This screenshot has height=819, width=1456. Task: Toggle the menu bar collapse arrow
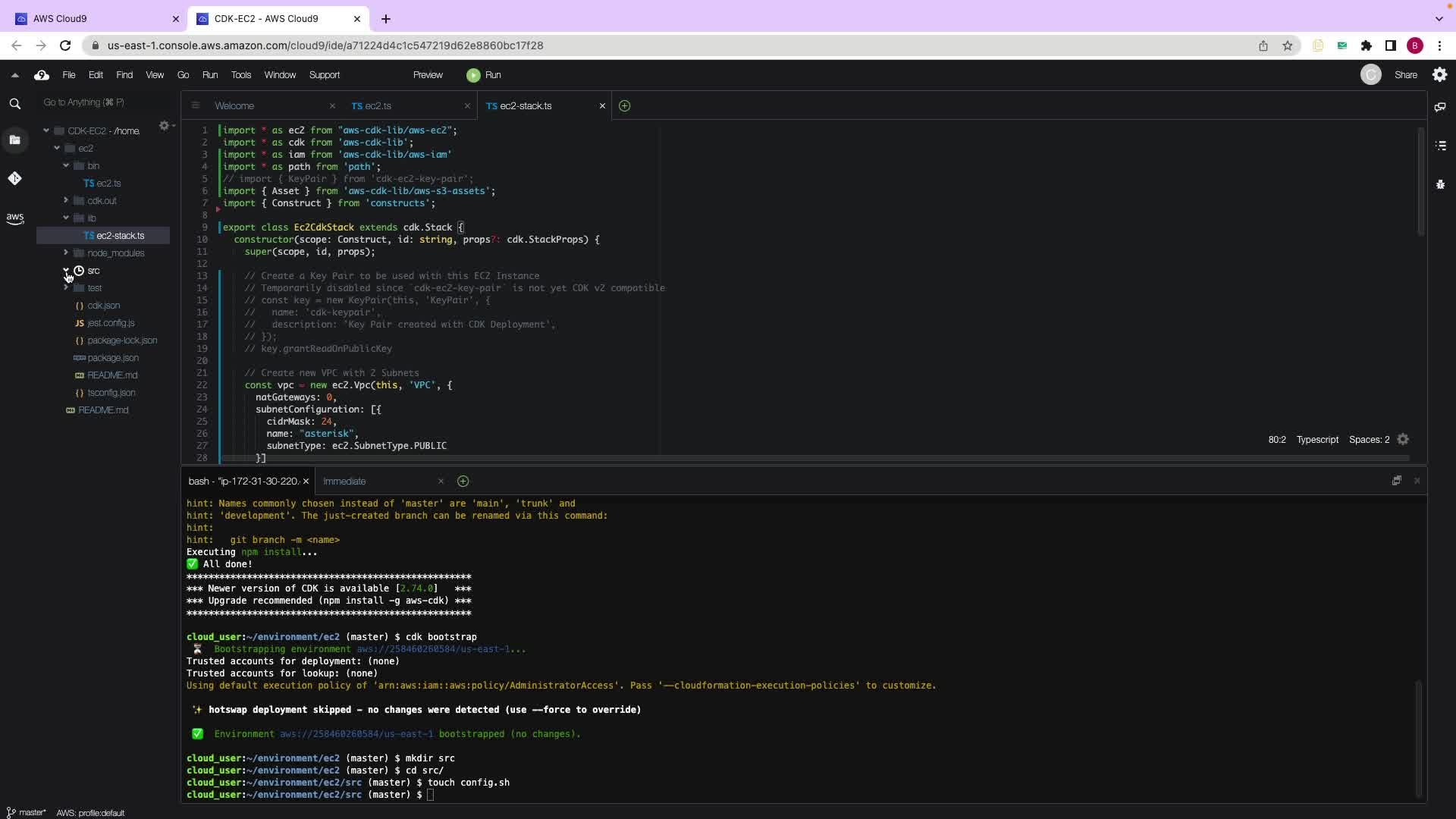(x=14, y=75)
